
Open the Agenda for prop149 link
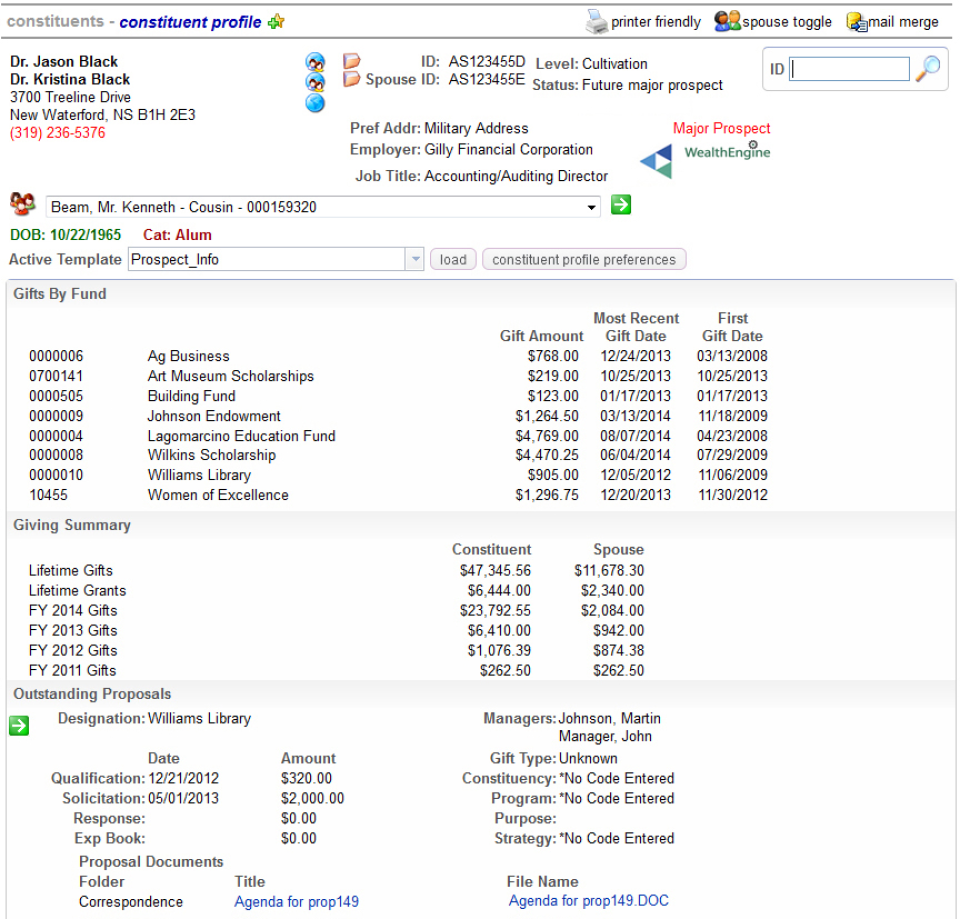point(296,901)
